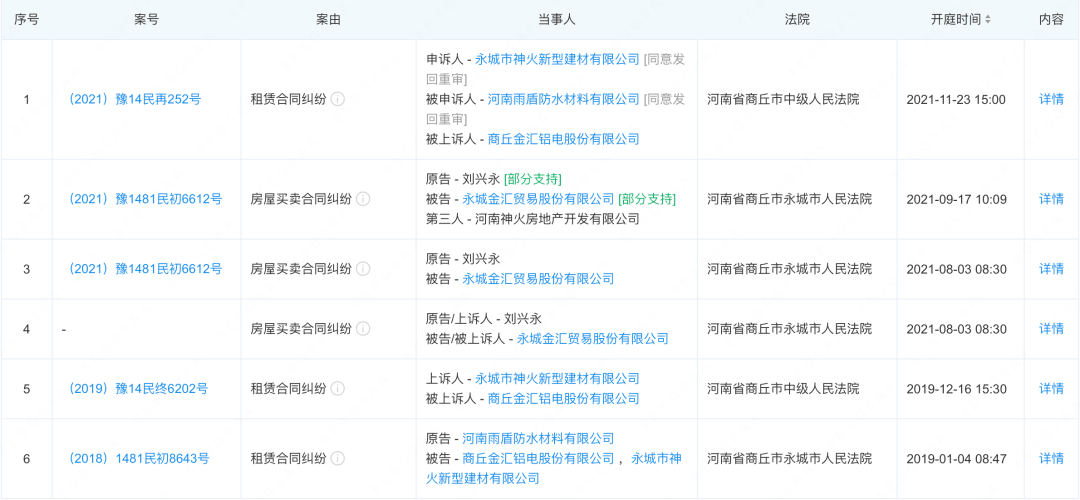Click the sort arrows on the 开庭时间 header

[988, 20]
